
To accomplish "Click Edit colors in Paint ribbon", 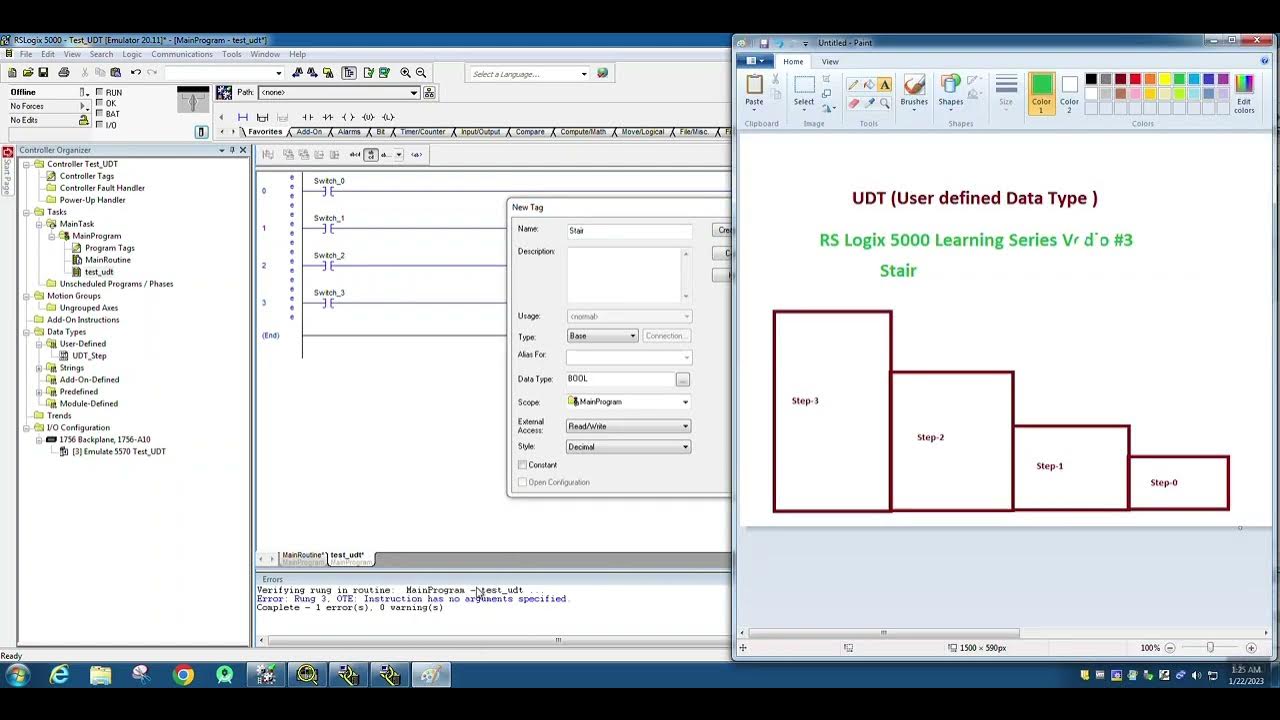I will 1244,94.
